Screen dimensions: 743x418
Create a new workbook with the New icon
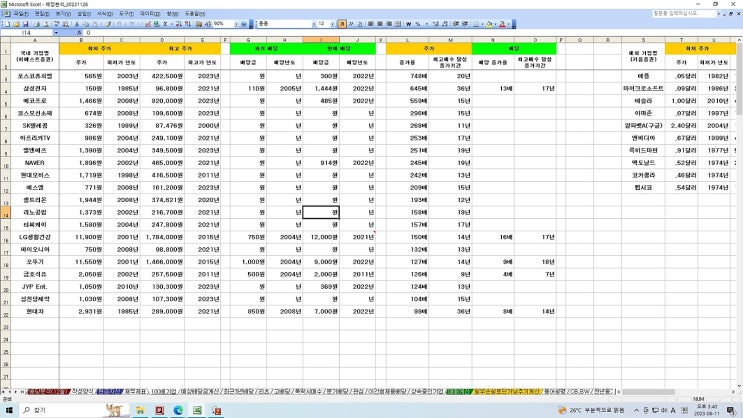(x=8, y=24)
